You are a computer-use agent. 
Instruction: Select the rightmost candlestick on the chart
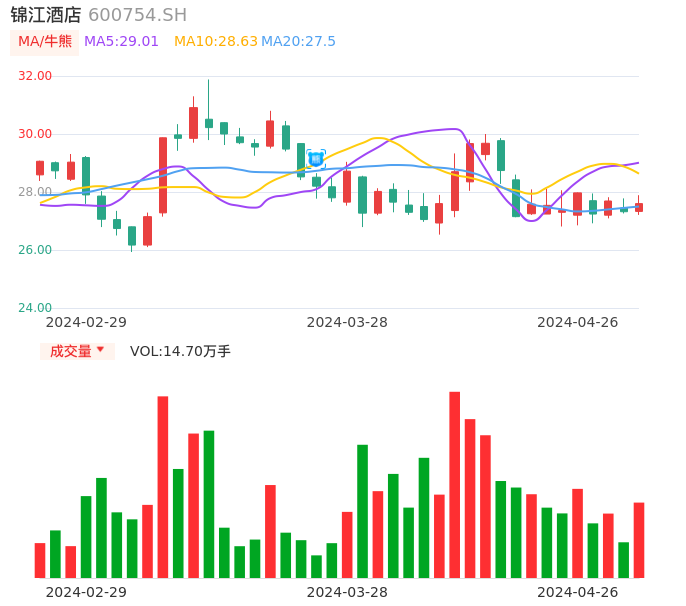point(639,207)
